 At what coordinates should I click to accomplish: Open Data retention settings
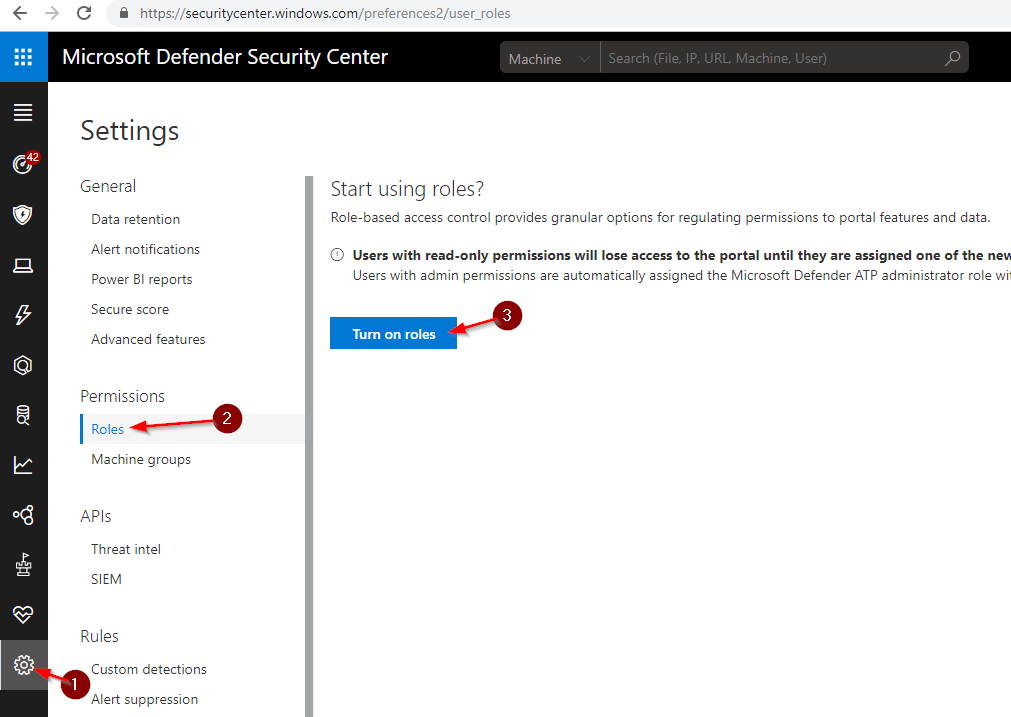tap(135, 219)
